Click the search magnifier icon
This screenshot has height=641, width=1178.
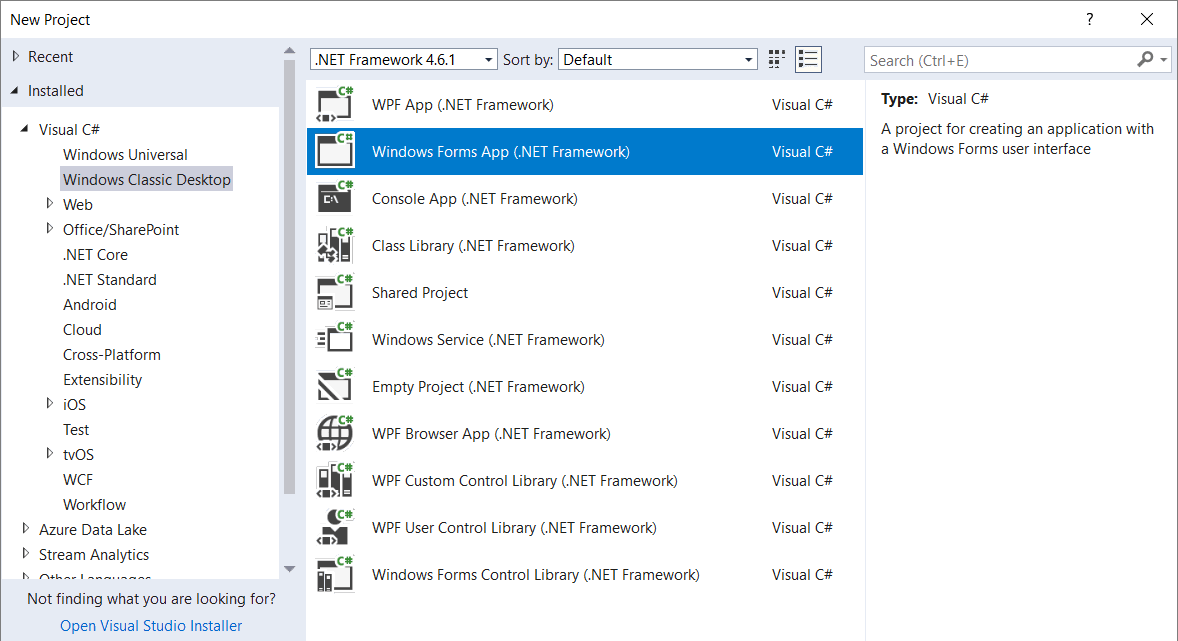1145,59
